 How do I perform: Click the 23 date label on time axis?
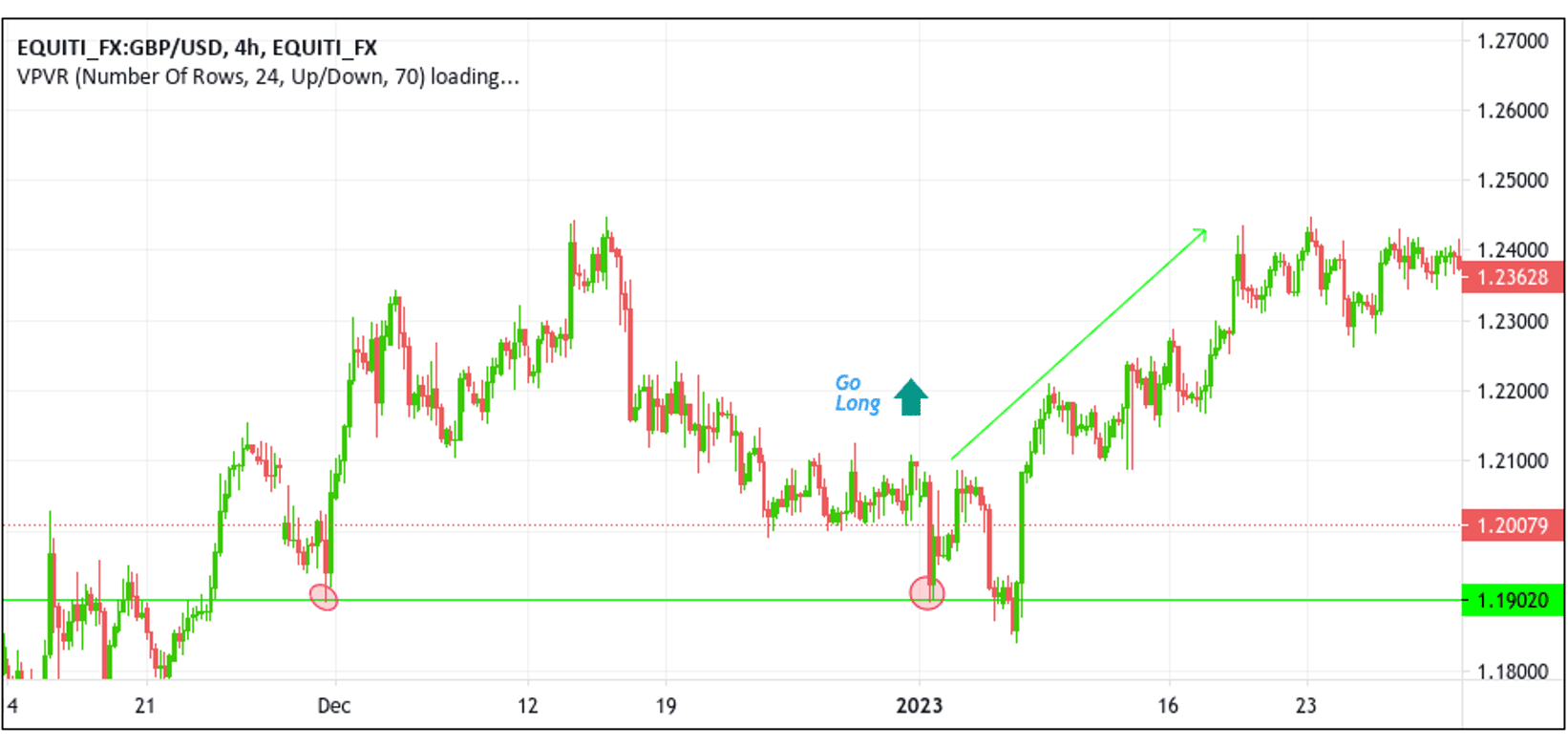1305,706
